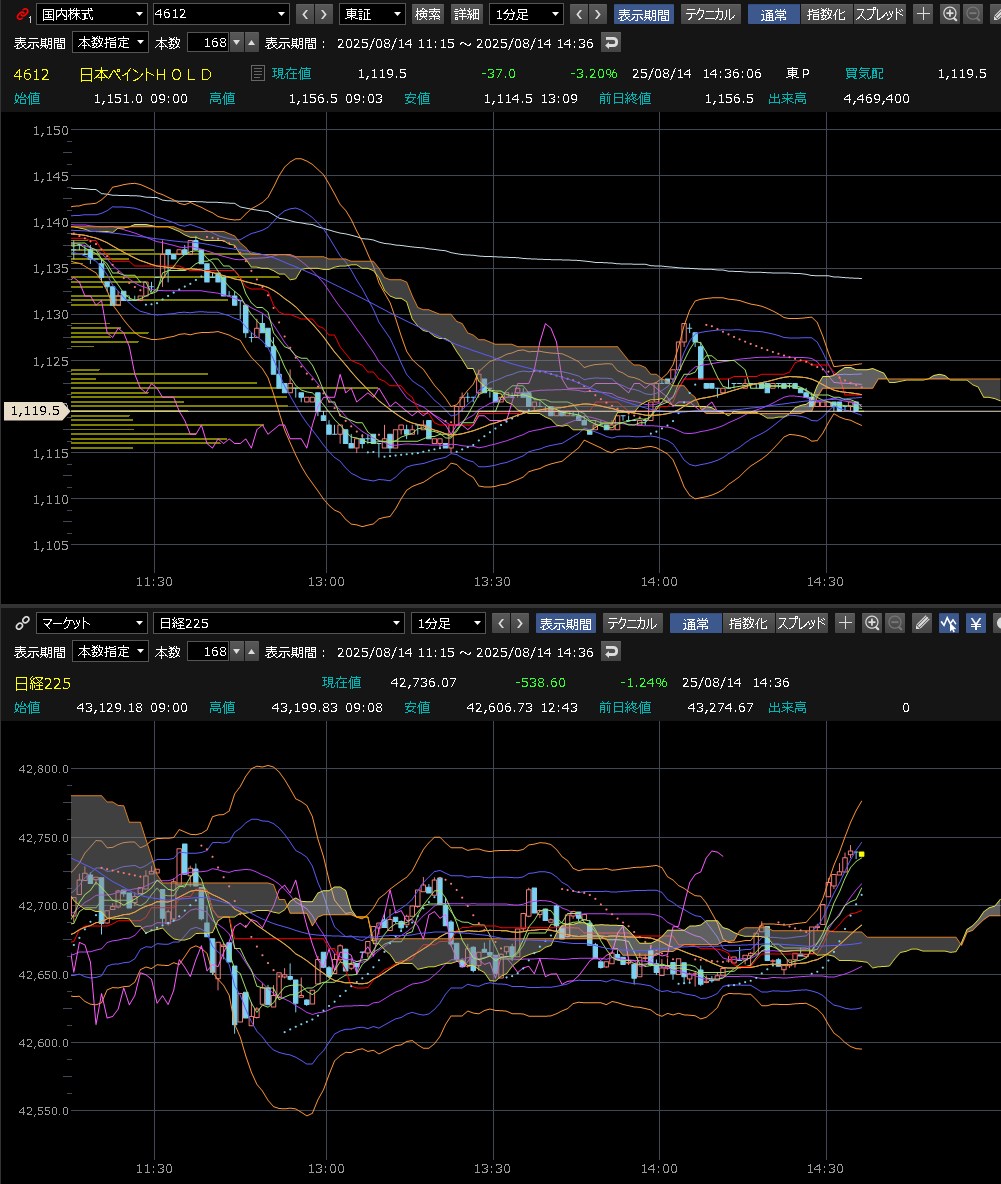This screenshot has height=1184, width=1001.
Task: Select 指数化 mode in the bottom chart
Action: click(748, 624)
